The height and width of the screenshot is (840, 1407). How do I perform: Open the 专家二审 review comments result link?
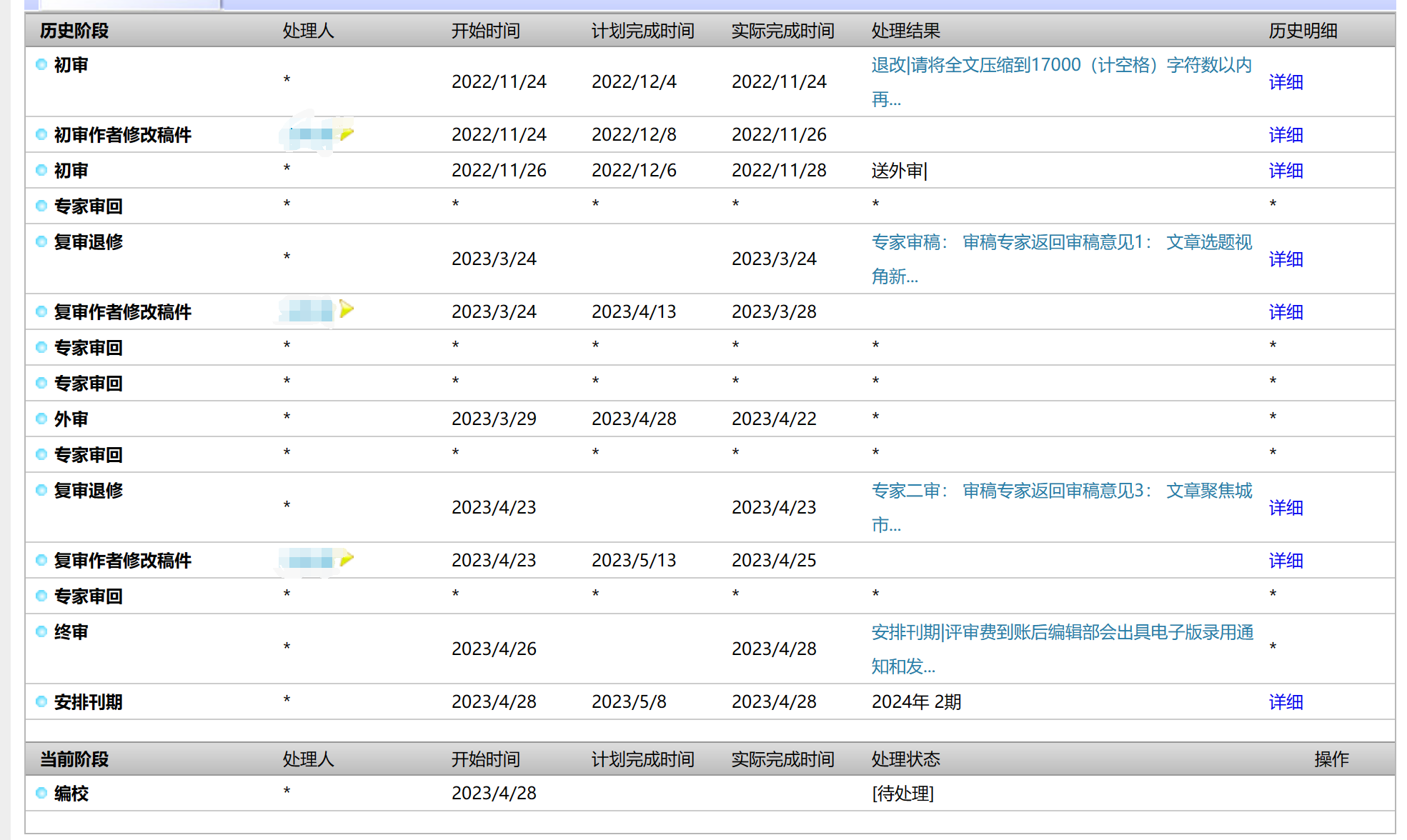[x=1061, y=491]
